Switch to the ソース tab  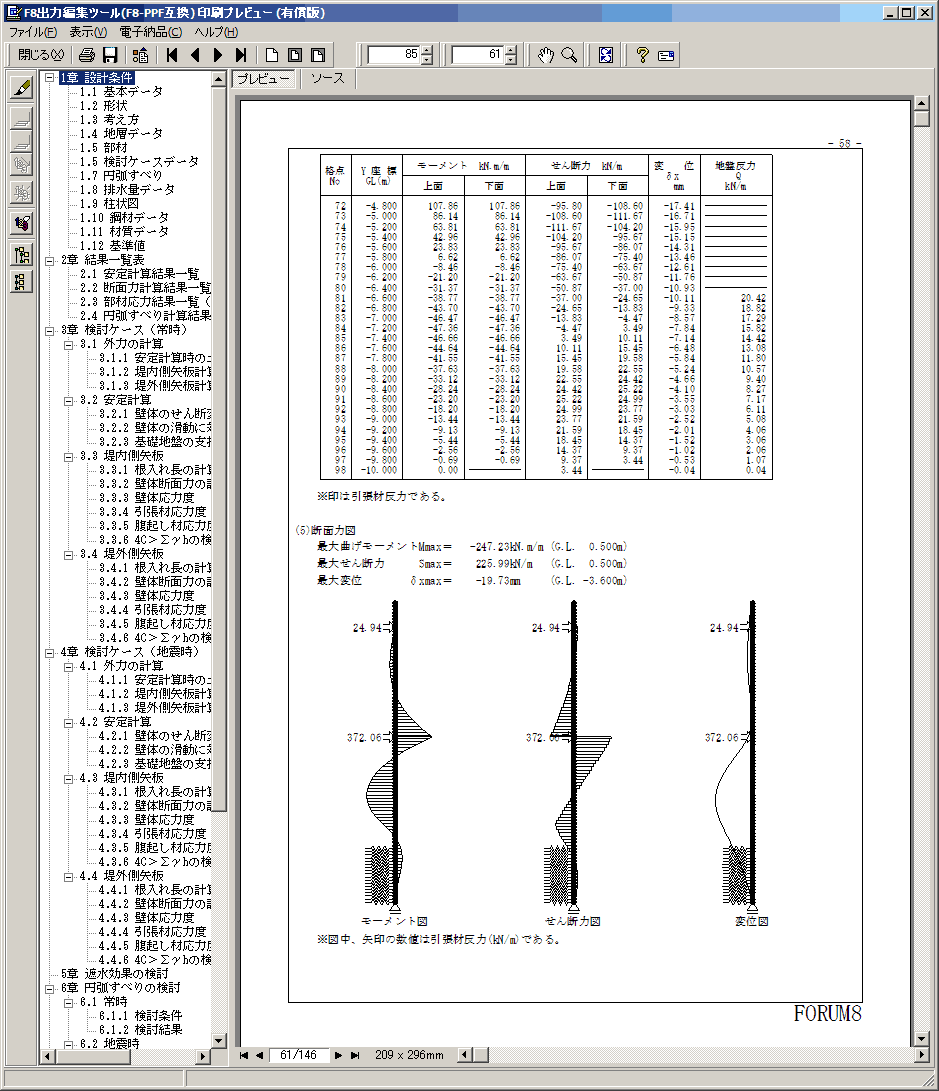click(328, 79)
